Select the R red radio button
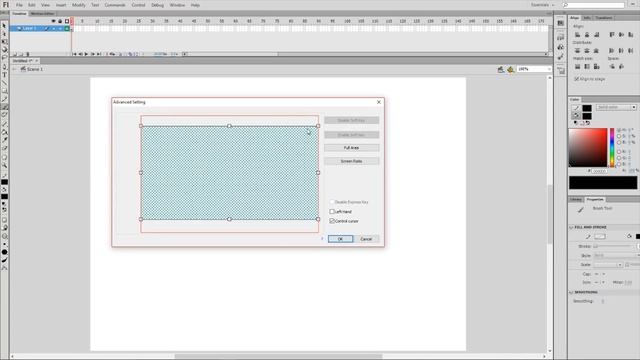Image resolution: width=640 pixels, height=360 pixels. 619,151
